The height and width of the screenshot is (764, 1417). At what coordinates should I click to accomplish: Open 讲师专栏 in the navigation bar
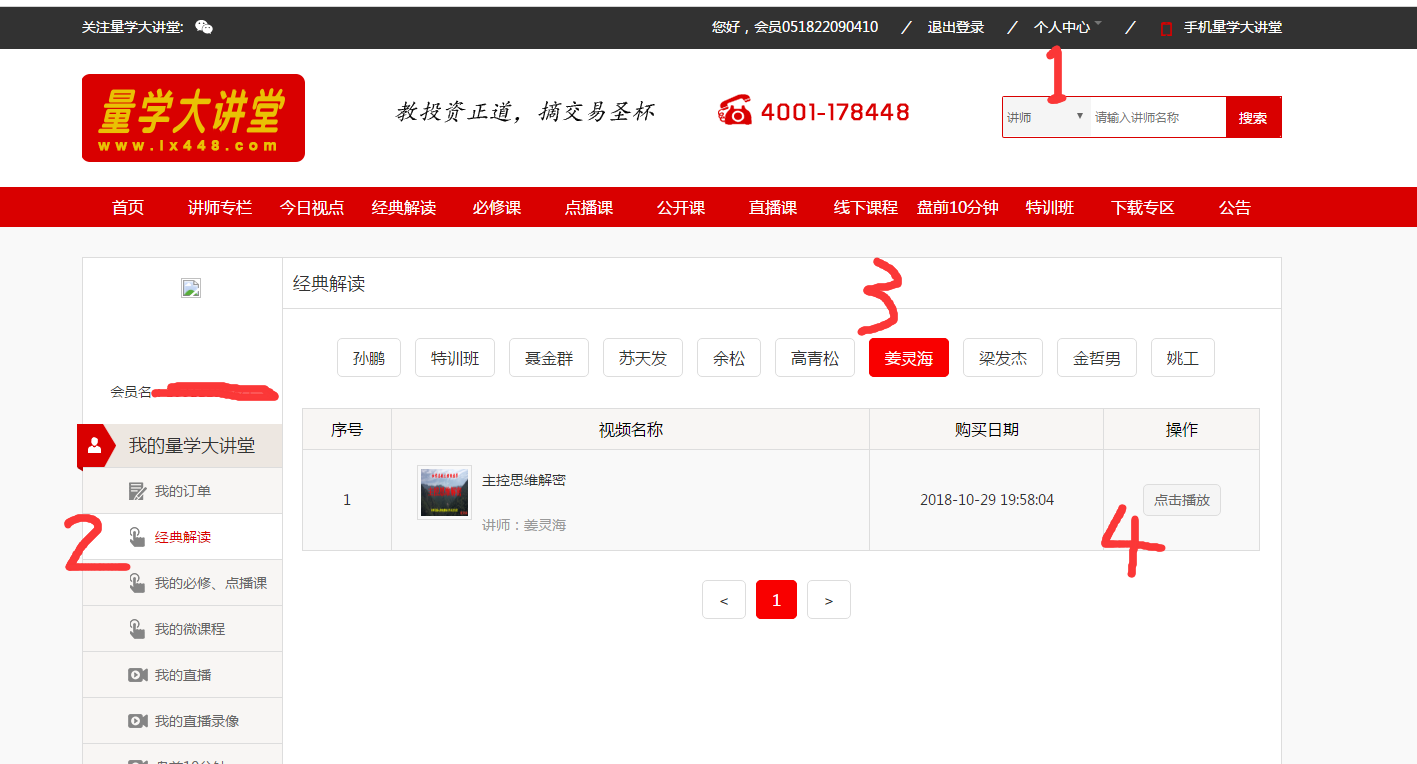[x=220, y=207]
